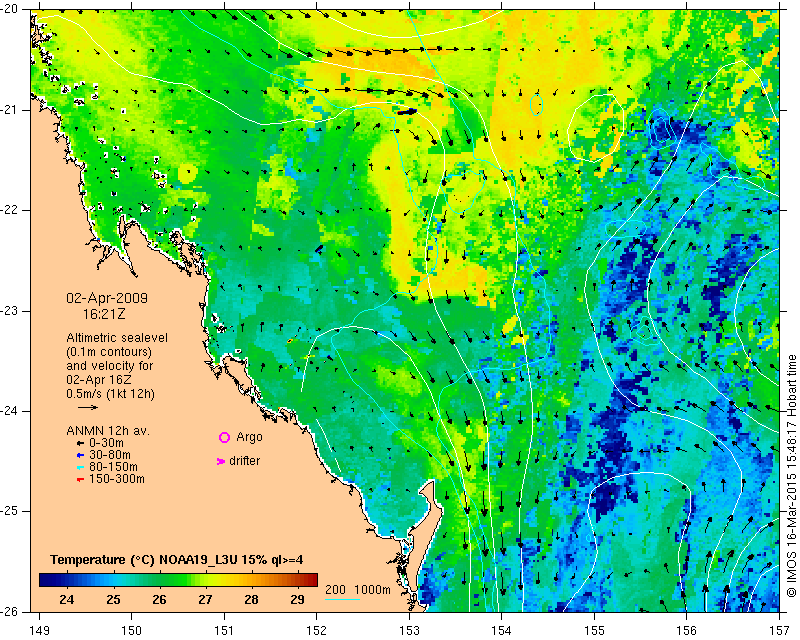This screenshot has width=800, height=640.
Task: Click latitude axis label '-24'
Action: coord(10,411)
